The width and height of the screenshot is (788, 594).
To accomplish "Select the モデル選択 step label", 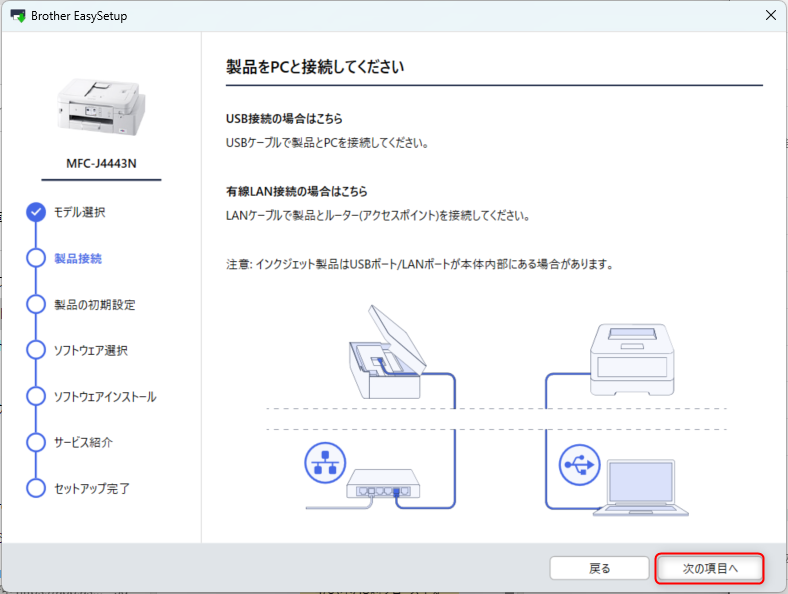I will [x=80, y=212].
